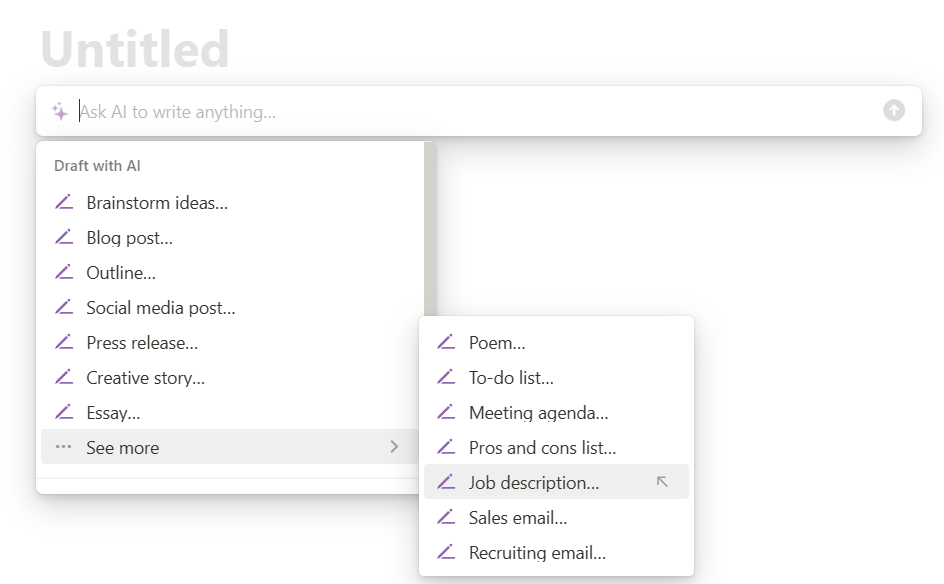This screenshot has height=584, width=944.
Task: Expand the See more submenu chevron
Action: [x=394, y=447]
